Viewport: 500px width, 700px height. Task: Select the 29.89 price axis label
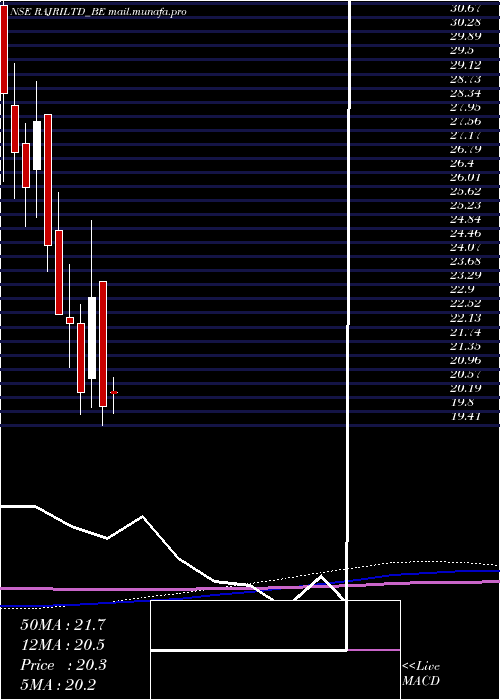pos(465,36)
